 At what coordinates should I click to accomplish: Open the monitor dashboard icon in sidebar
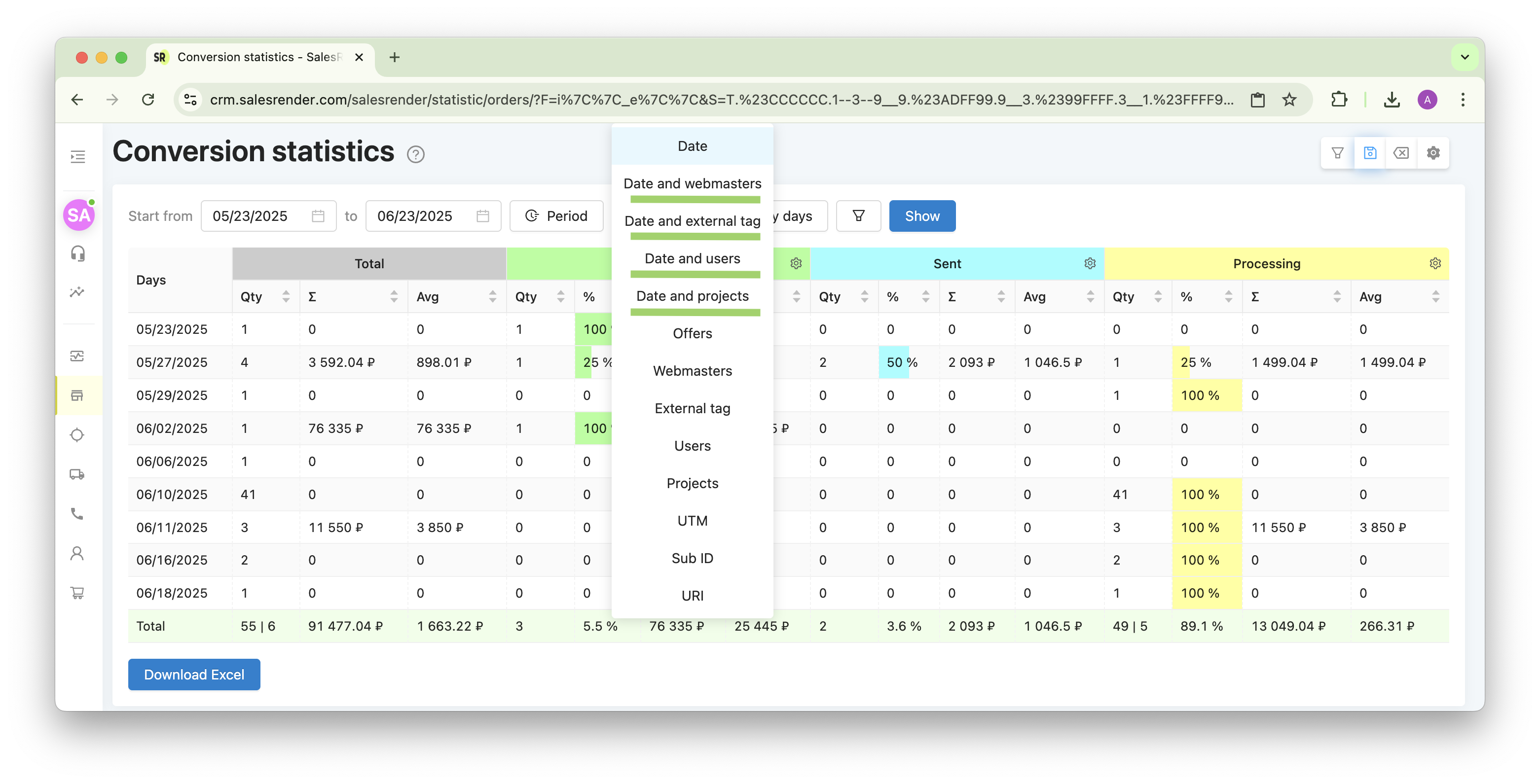(x=77, y=356)
